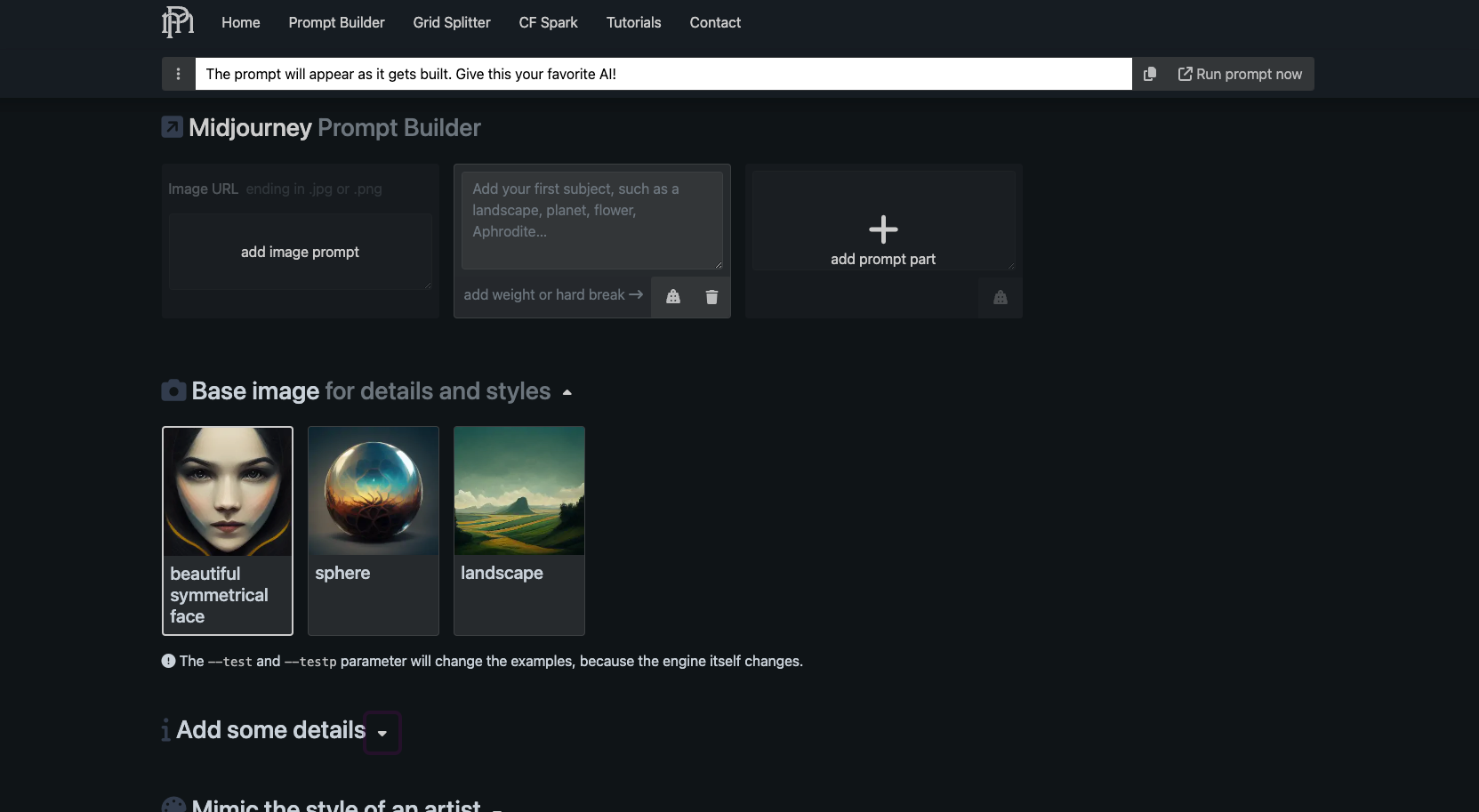The image size is (1479, 812).
Task: Focus the add weight or hard break field
Action: click(553, 294)
